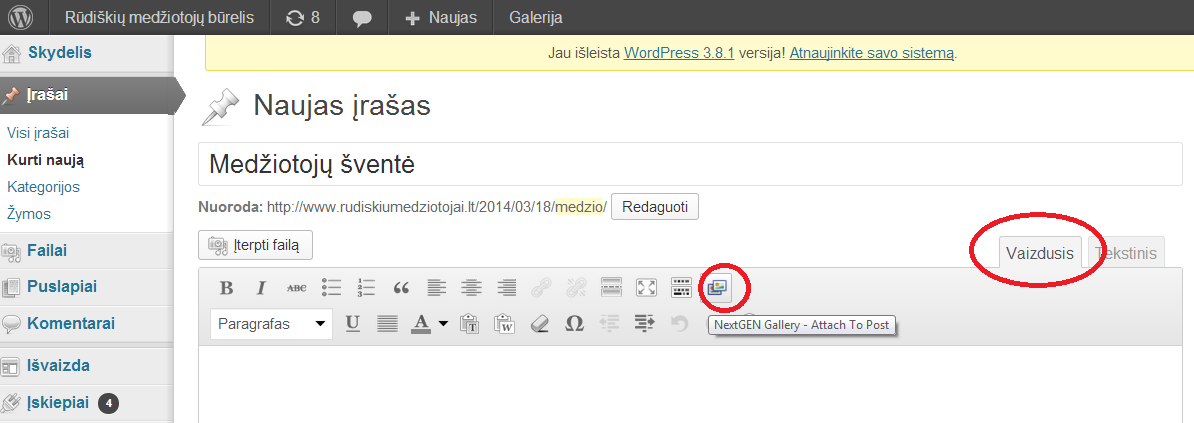
Task: Open the 8 updates indicator
Action: 302,17
